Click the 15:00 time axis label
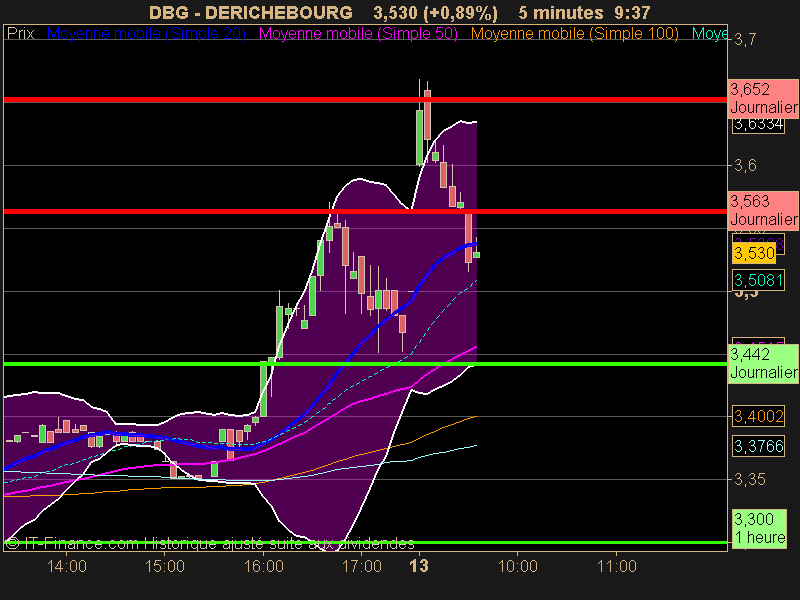 [165, 566]
